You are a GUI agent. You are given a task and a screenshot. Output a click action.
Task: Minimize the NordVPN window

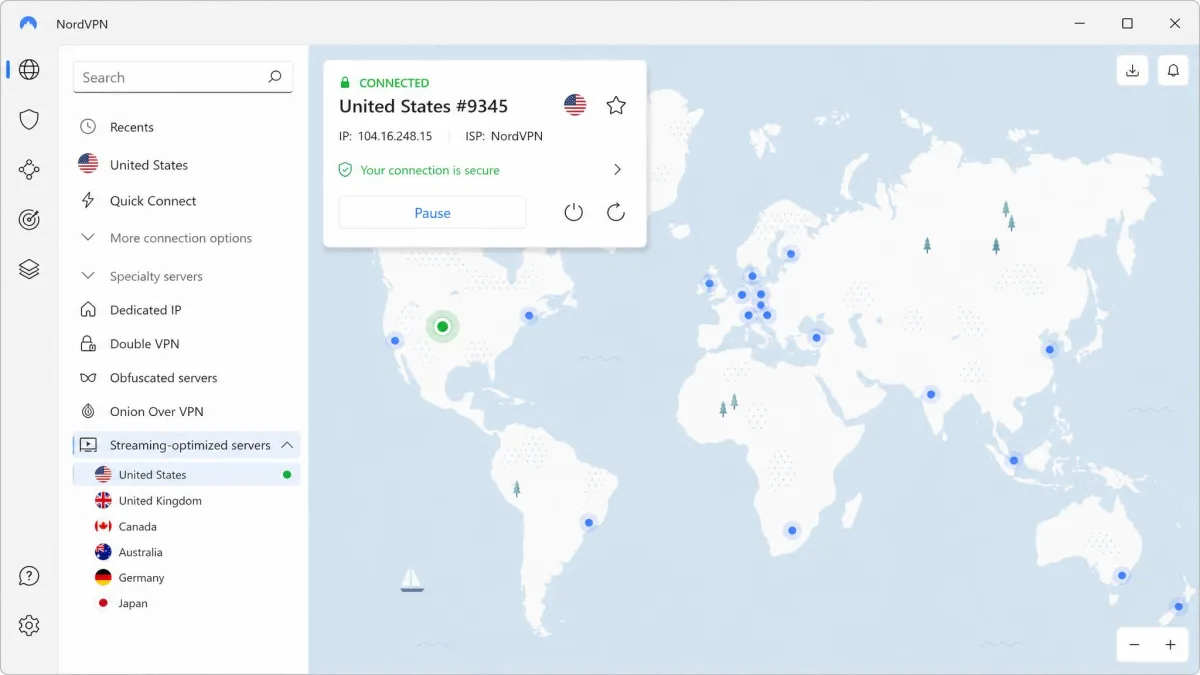tap(1080, 23)
